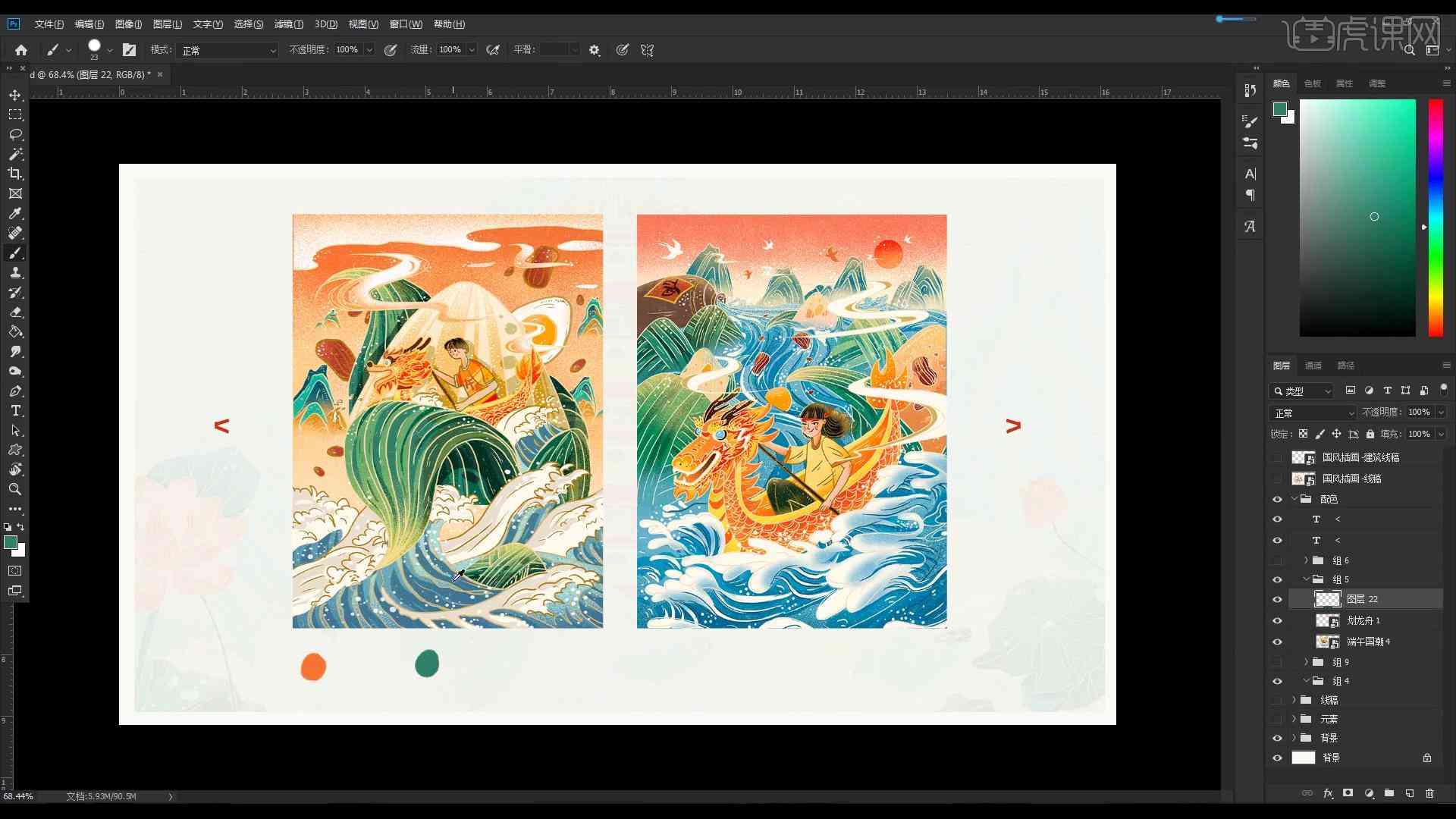Switch to the 通道 tab
The width and height of the screenshot is (1456, 819).
1313,366
